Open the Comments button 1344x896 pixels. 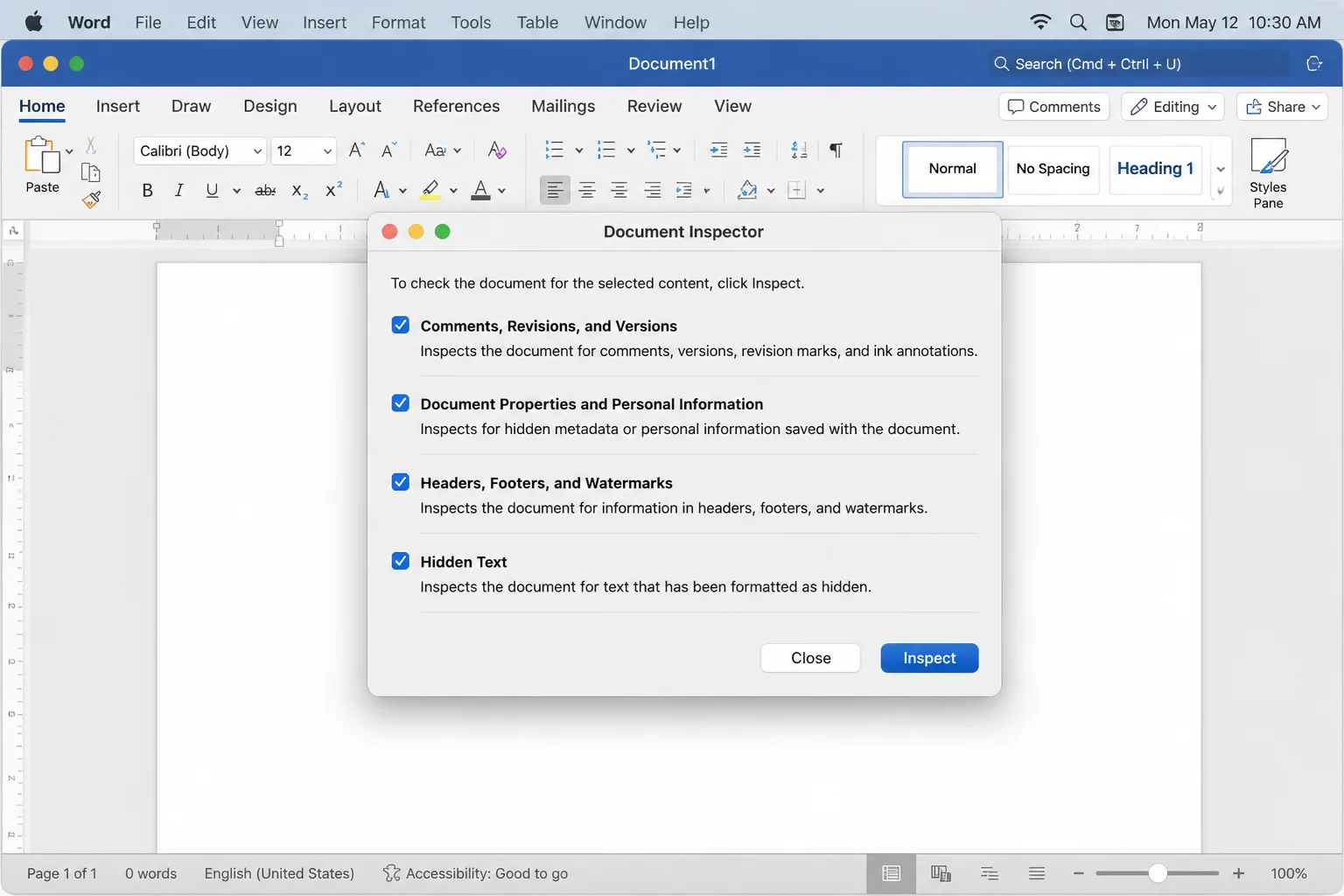(x=1053, y=107)
